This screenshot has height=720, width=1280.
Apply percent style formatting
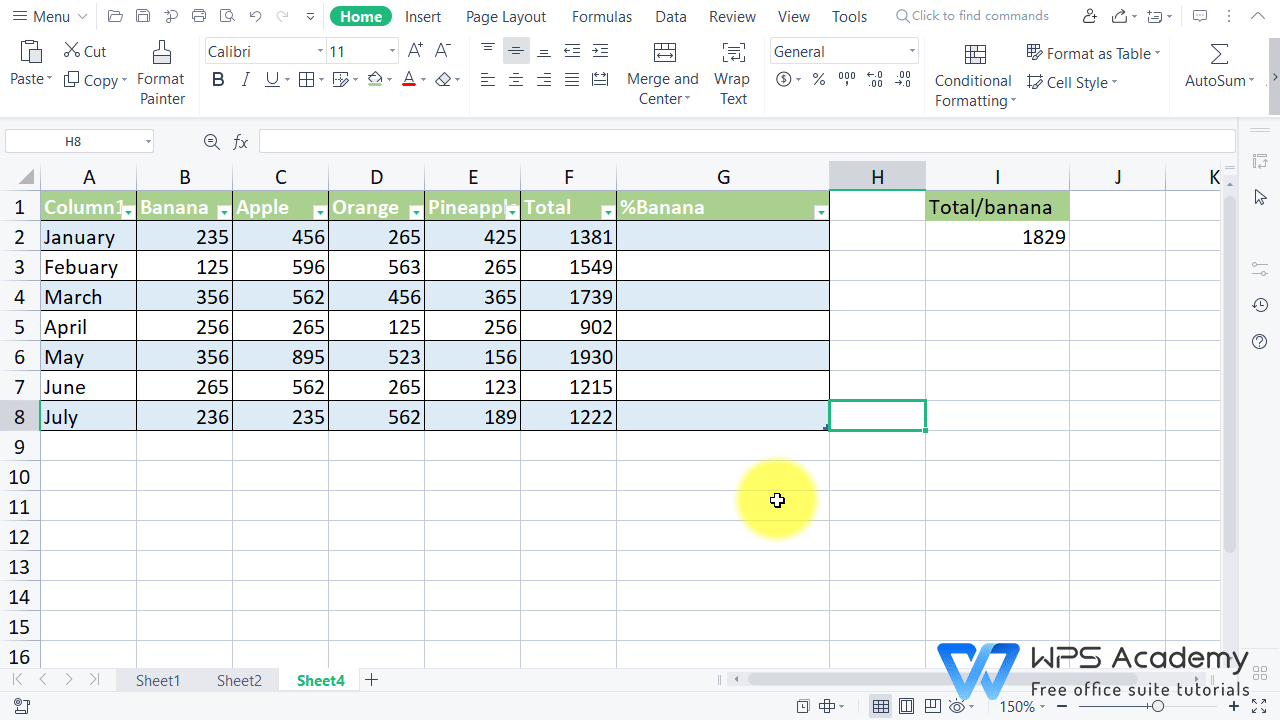pos(818,80)
